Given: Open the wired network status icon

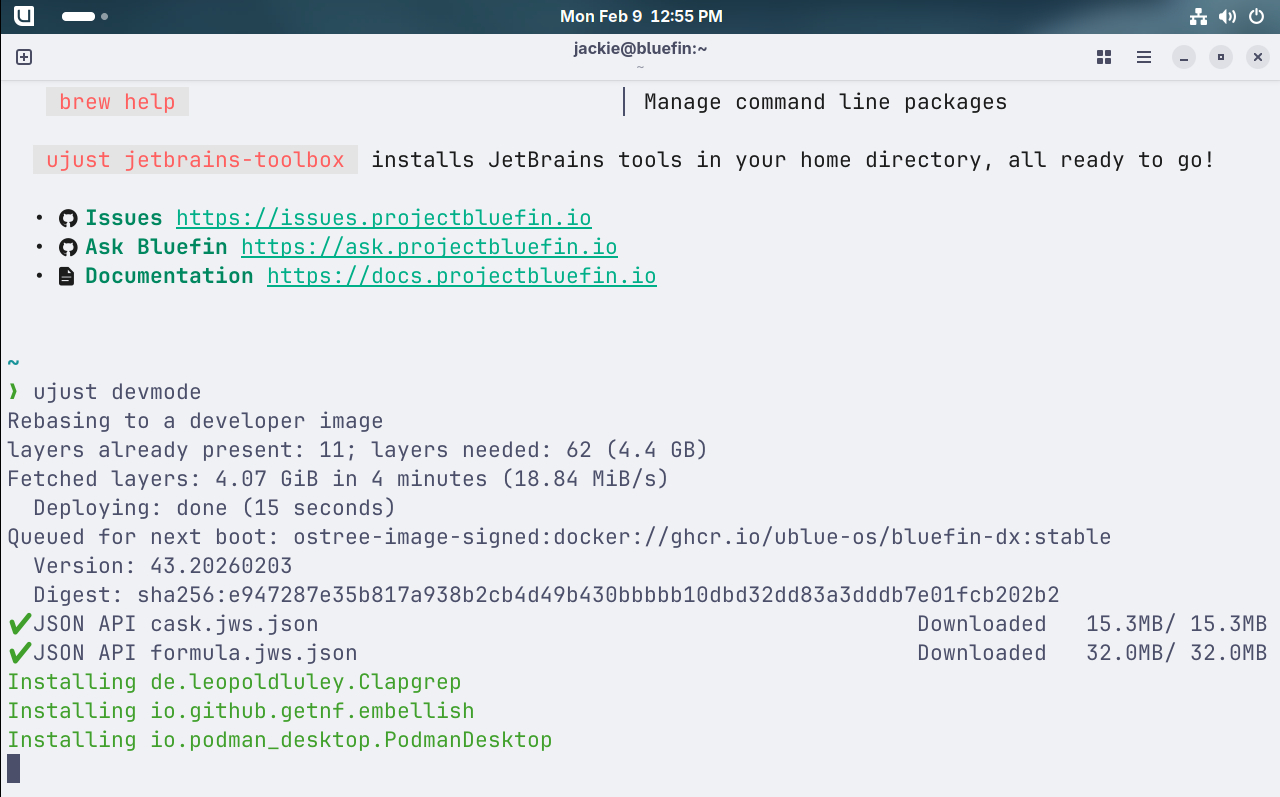Looking at the screenshot, I should pos(1198,16).
